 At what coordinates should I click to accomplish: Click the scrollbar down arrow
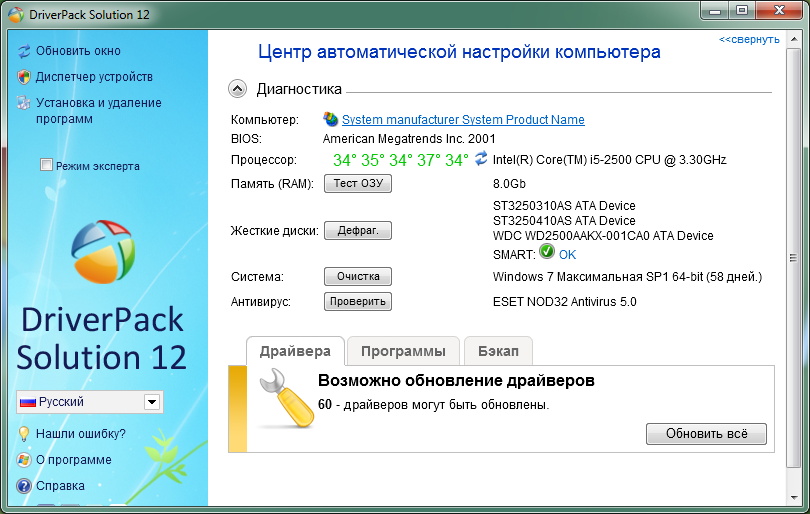(x=793, y=498)
